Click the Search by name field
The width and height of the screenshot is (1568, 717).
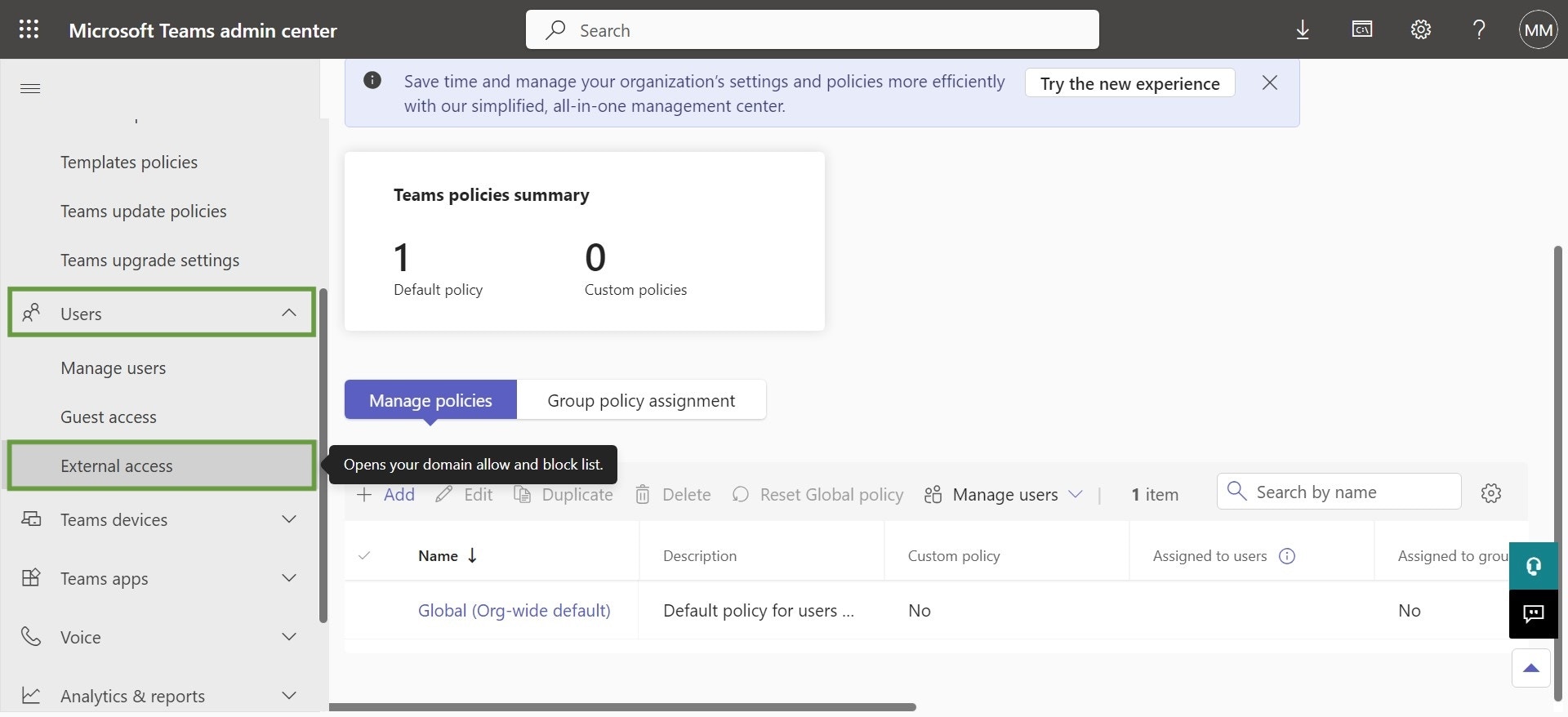coord(1339,492)
